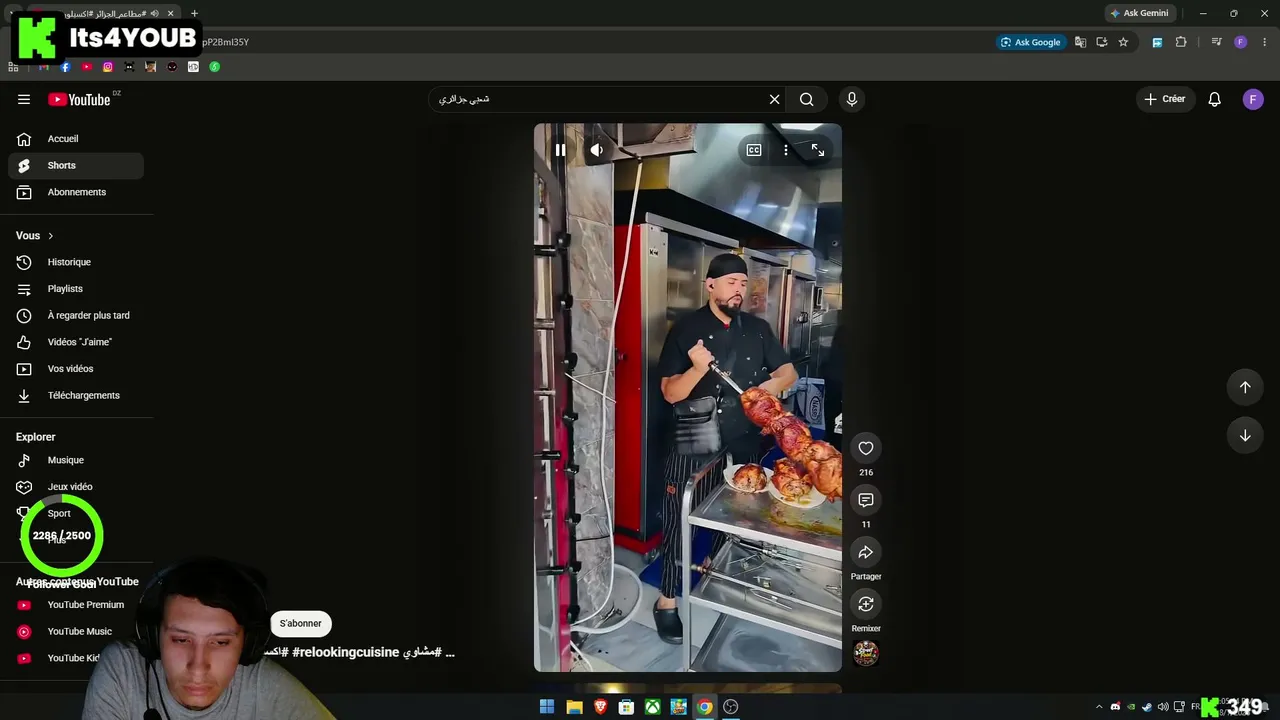Select Shorts in the sidebar

[76, 165]
